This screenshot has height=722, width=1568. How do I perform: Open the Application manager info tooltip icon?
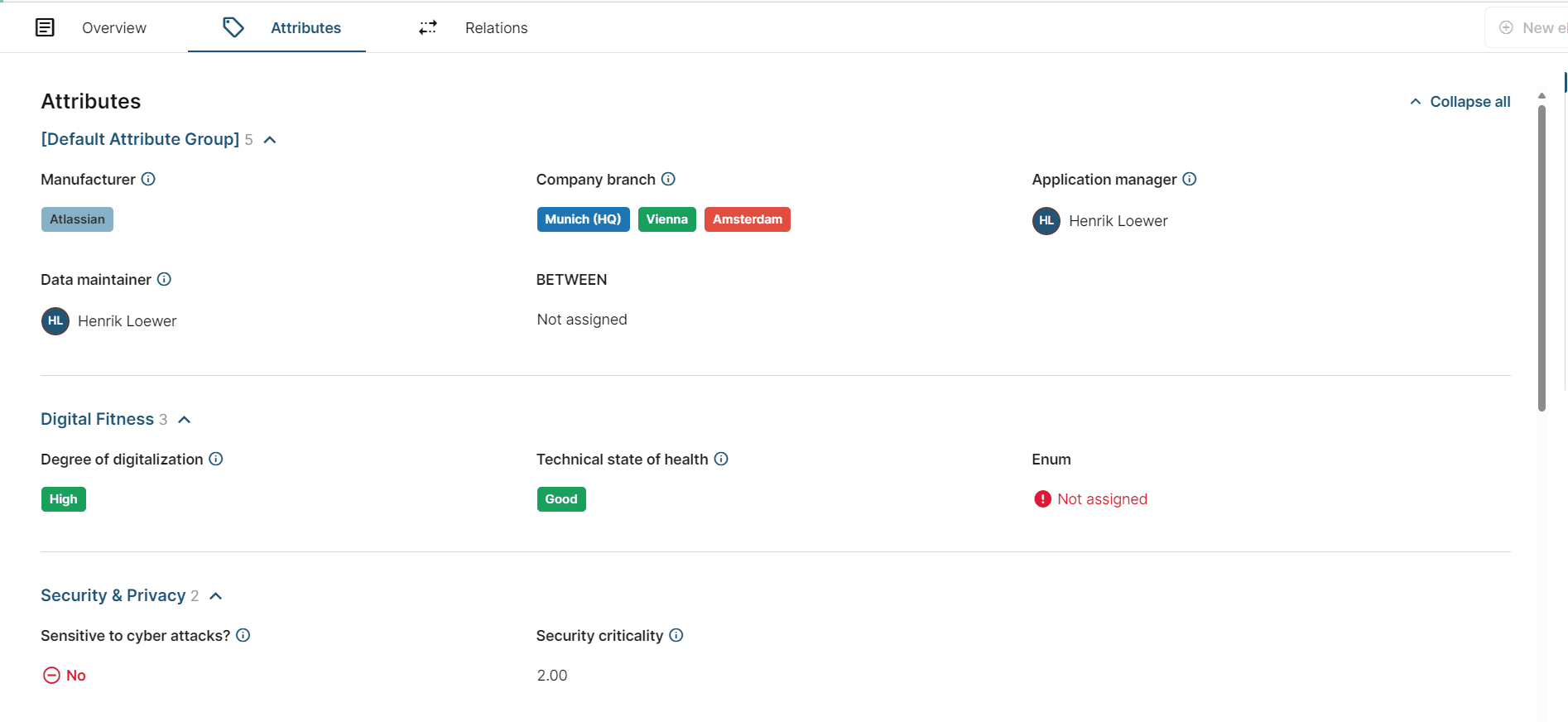[x=1189, y=179]
